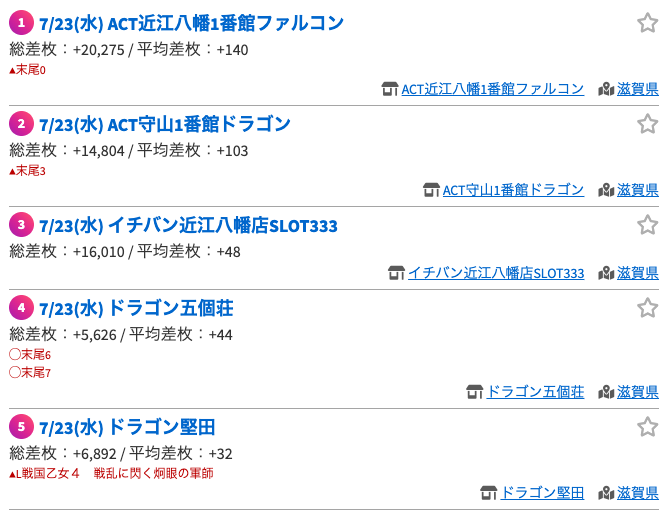
Task: Toggle favorite star for ACT守山1番館ドラゴン
Action: click(x=648, y=124)
